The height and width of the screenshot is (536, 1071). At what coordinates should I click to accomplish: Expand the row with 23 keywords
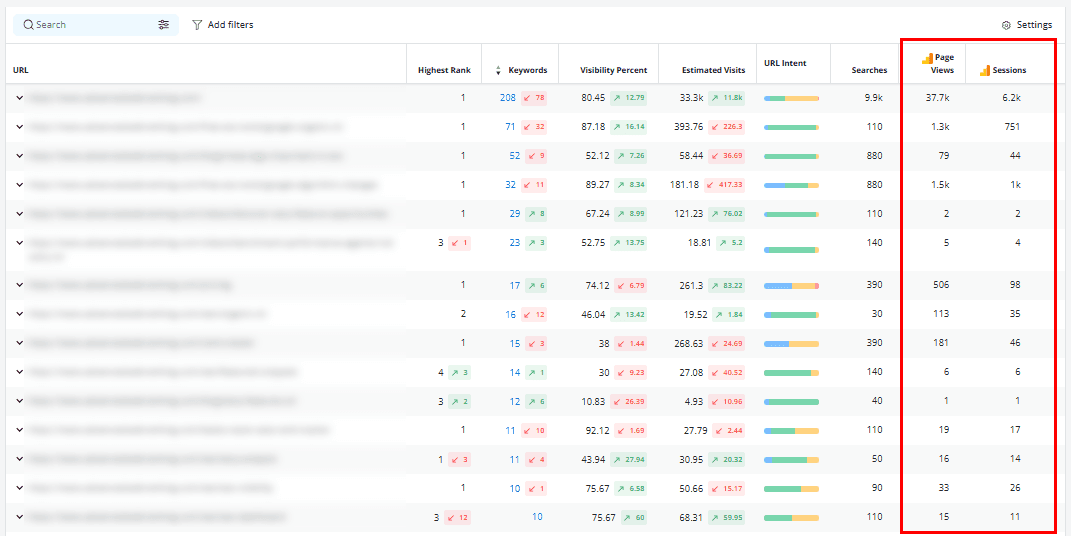tap(20, 242)
